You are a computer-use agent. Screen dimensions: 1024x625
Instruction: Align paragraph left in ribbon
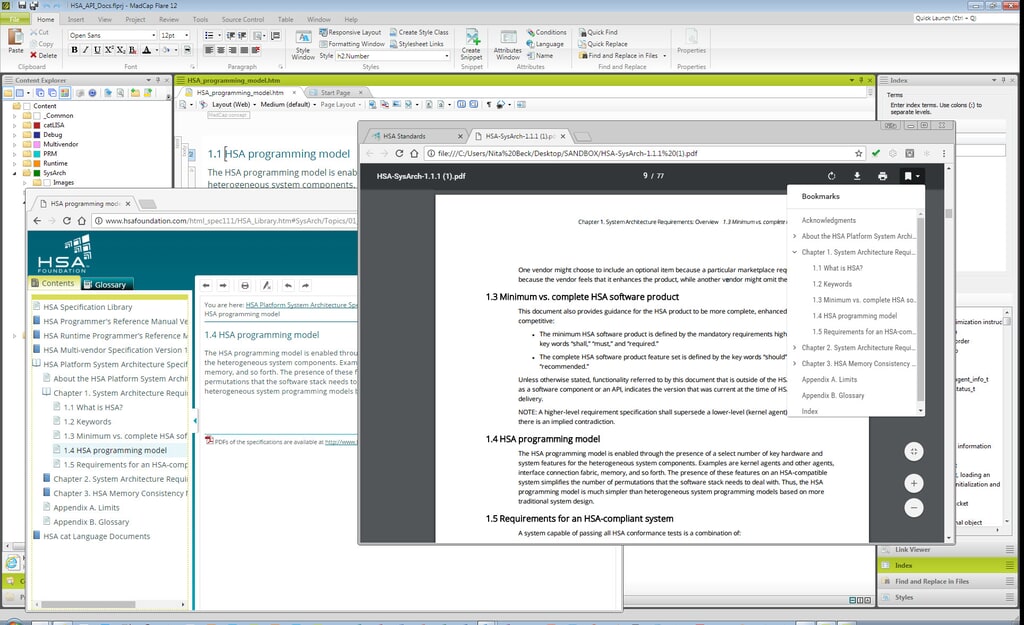click(209, 50)
